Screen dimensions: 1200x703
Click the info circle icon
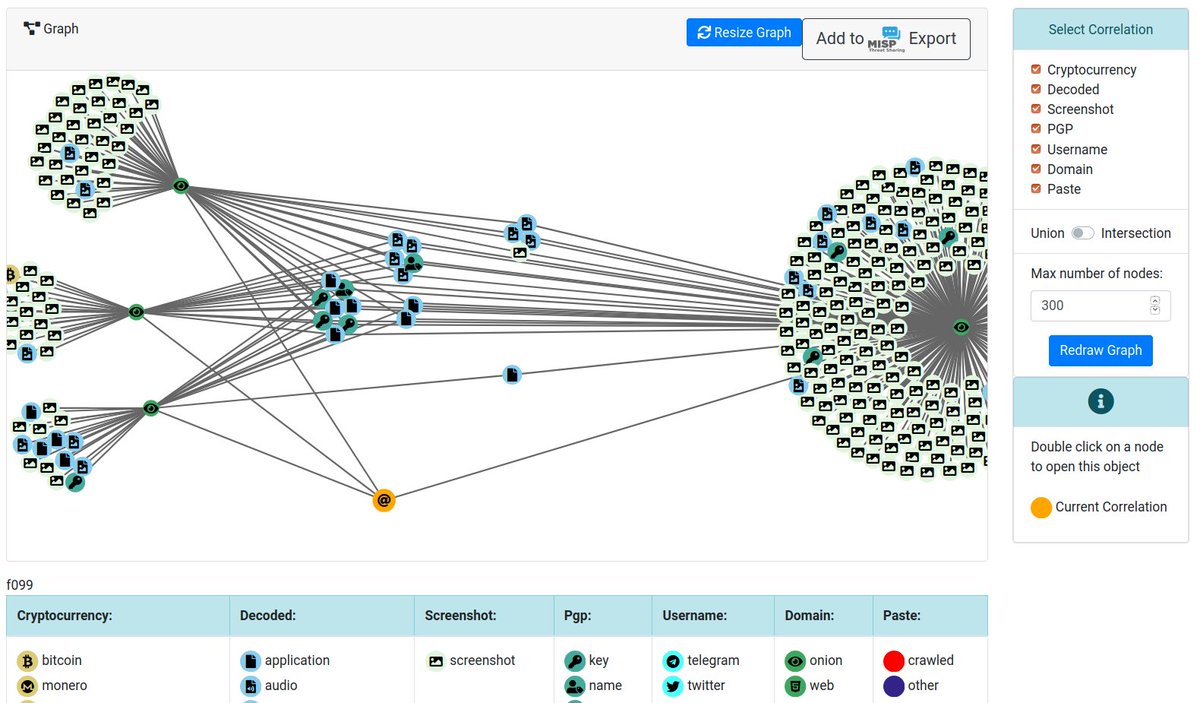(1100, 401)
